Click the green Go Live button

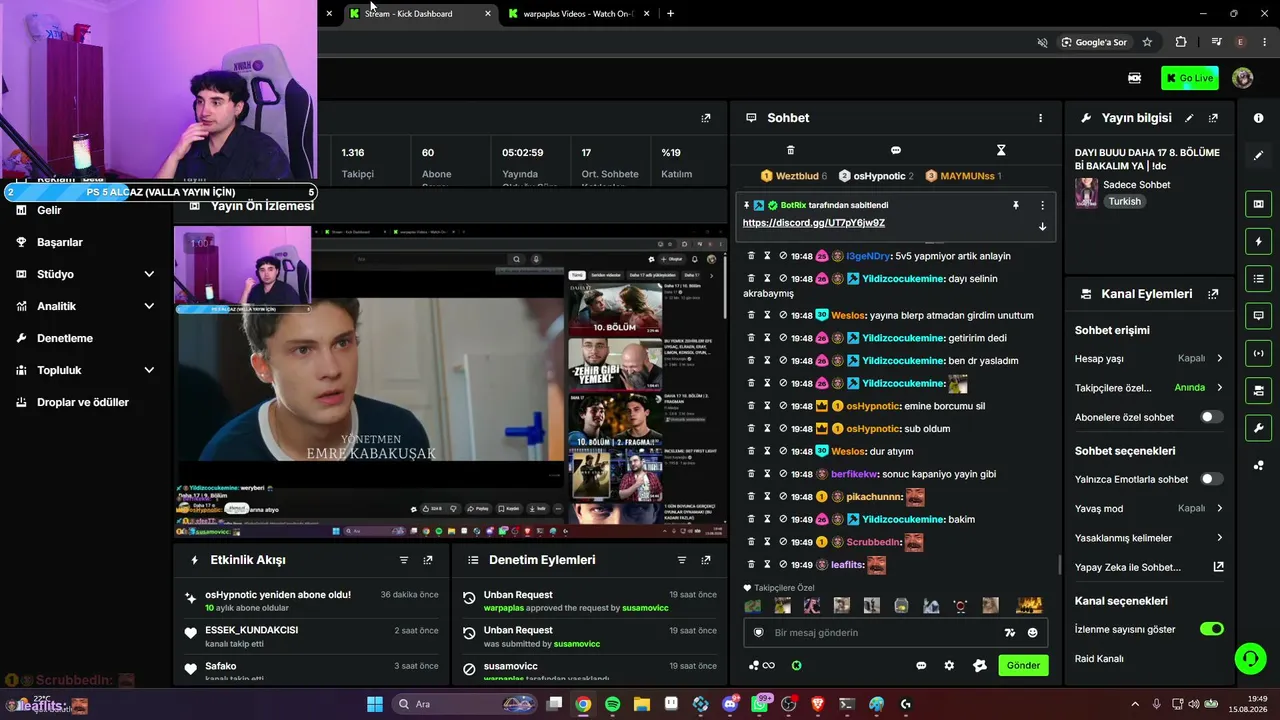click(x=1189, y=78)
